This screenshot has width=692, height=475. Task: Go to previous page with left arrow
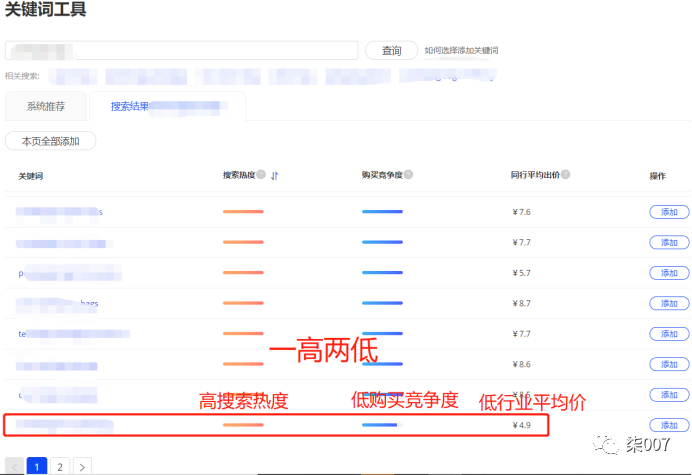tap(14, 466)
